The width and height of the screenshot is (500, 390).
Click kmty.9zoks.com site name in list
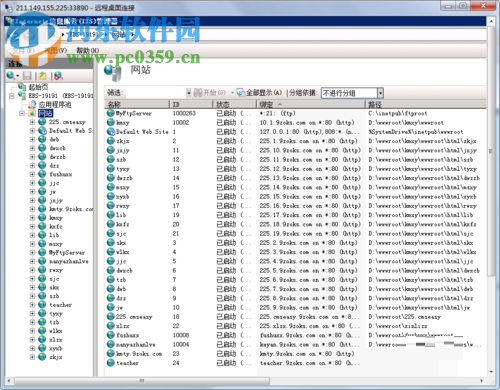pyautogui.click(x=139, y=354)
